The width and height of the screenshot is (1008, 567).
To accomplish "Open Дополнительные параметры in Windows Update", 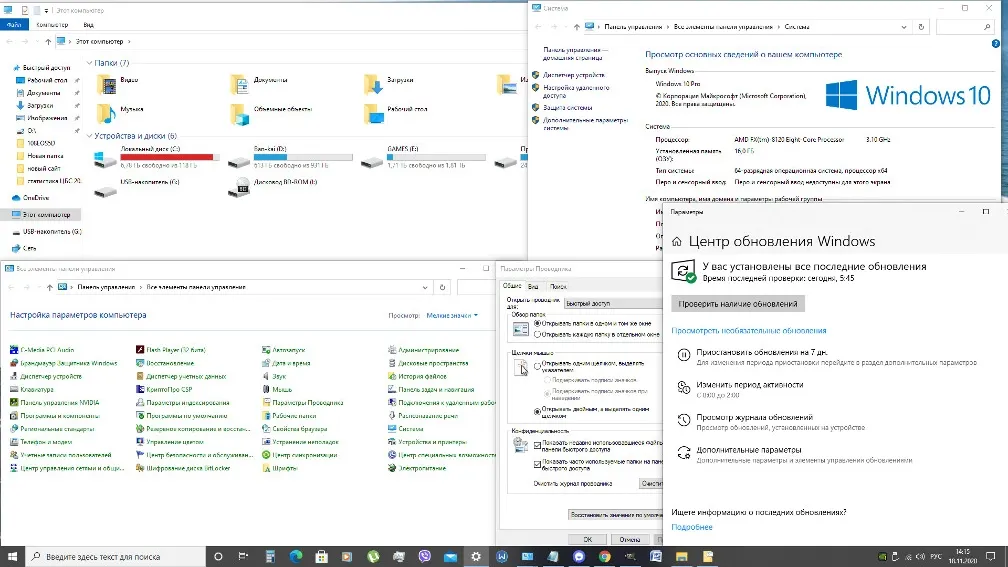I will [749, 450].
